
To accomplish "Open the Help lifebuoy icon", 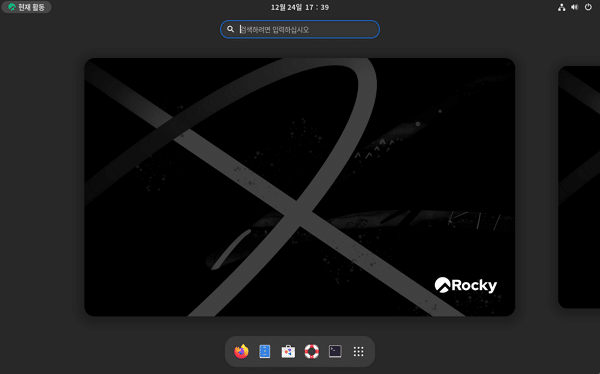I will [311, 351].
